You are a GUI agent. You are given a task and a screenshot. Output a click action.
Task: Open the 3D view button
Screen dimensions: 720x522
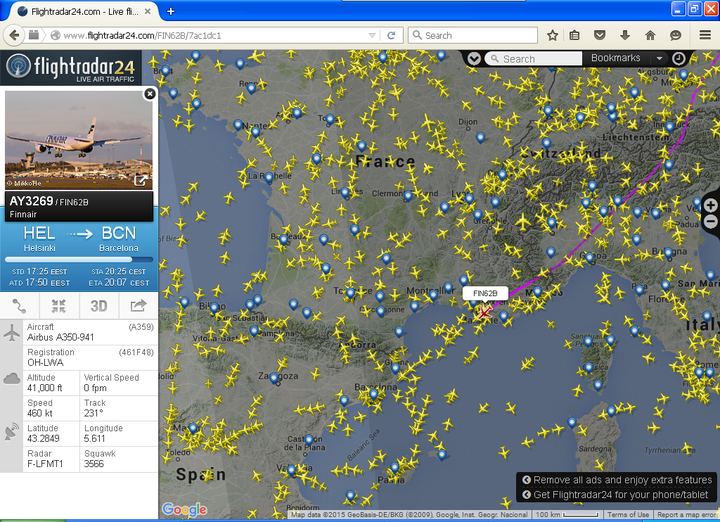(99, 306)
